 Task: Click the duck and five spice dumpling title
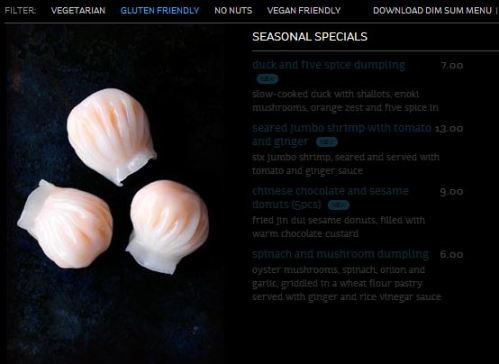(x=329, y=65)
